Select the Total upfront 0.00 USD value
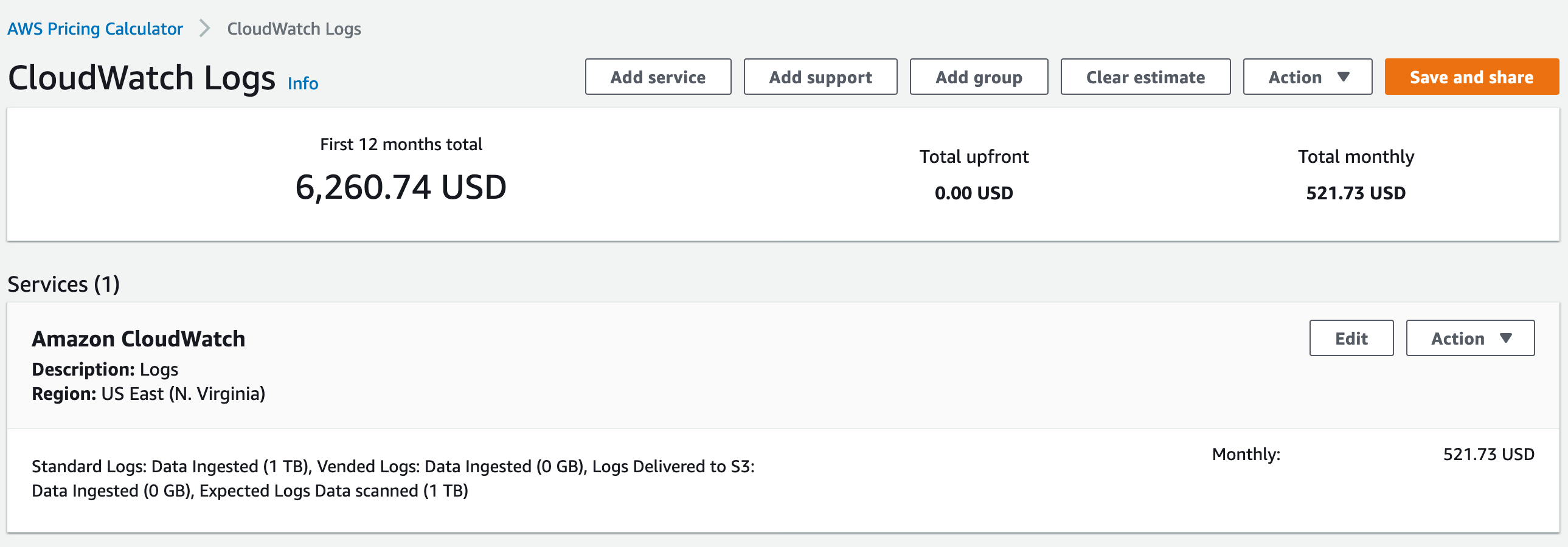Image resolution: width=1568 pixels, height=547 pixels. point(974,193)
